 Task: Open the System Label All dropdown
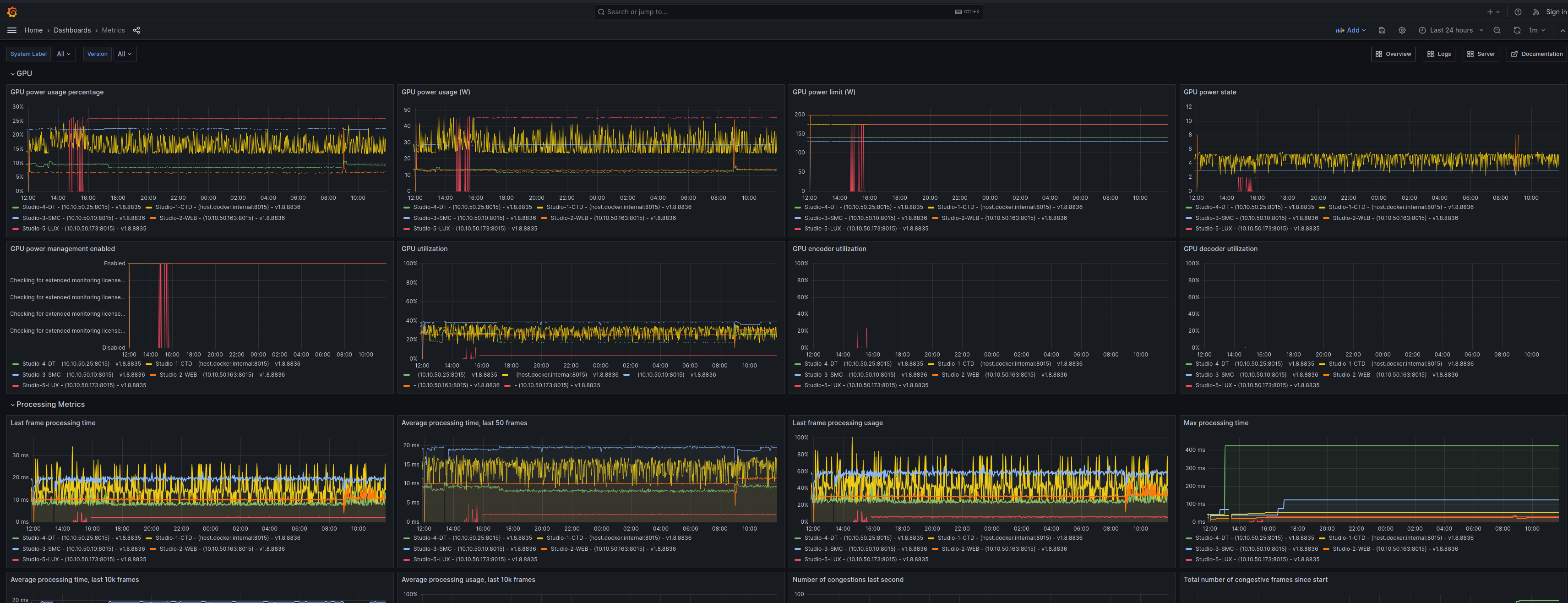tap(64, 54)
